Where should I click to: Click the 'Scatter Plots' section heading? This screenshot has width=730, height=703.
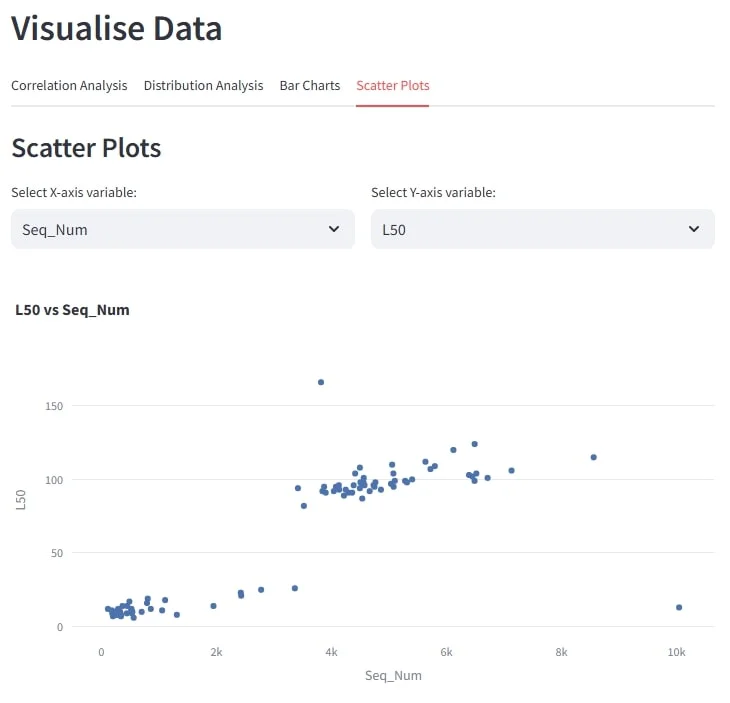(86, 148)
